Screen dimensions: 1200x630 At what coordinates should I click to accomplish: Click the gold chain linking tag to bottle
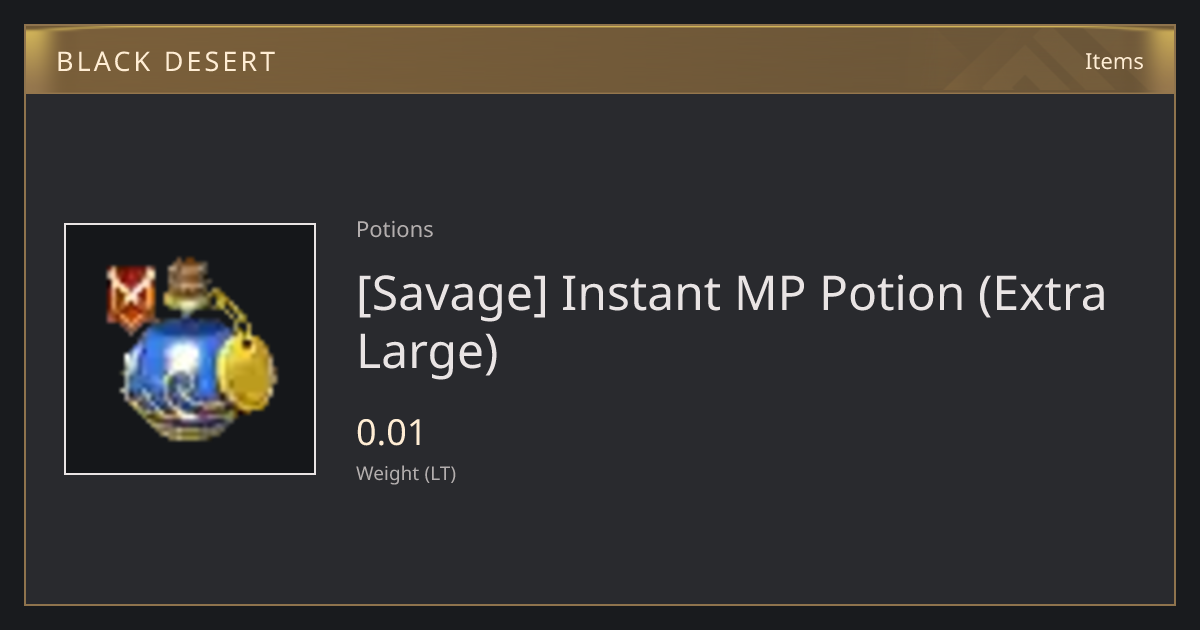tap(225, 307)
